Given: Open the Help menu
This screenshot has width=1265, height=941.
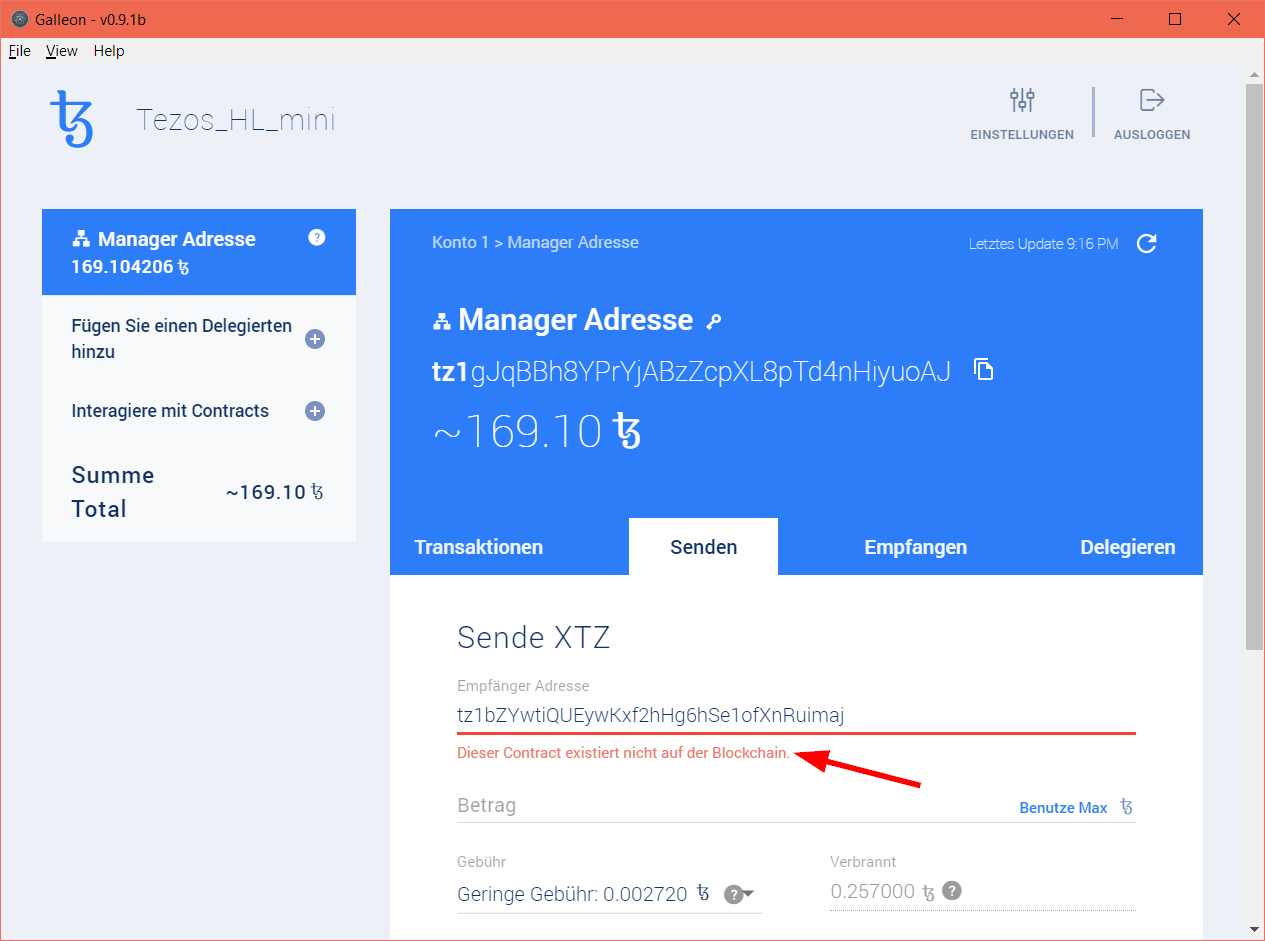Looking at the screenshot, I should pyautogui.click(x=109, y=51).
